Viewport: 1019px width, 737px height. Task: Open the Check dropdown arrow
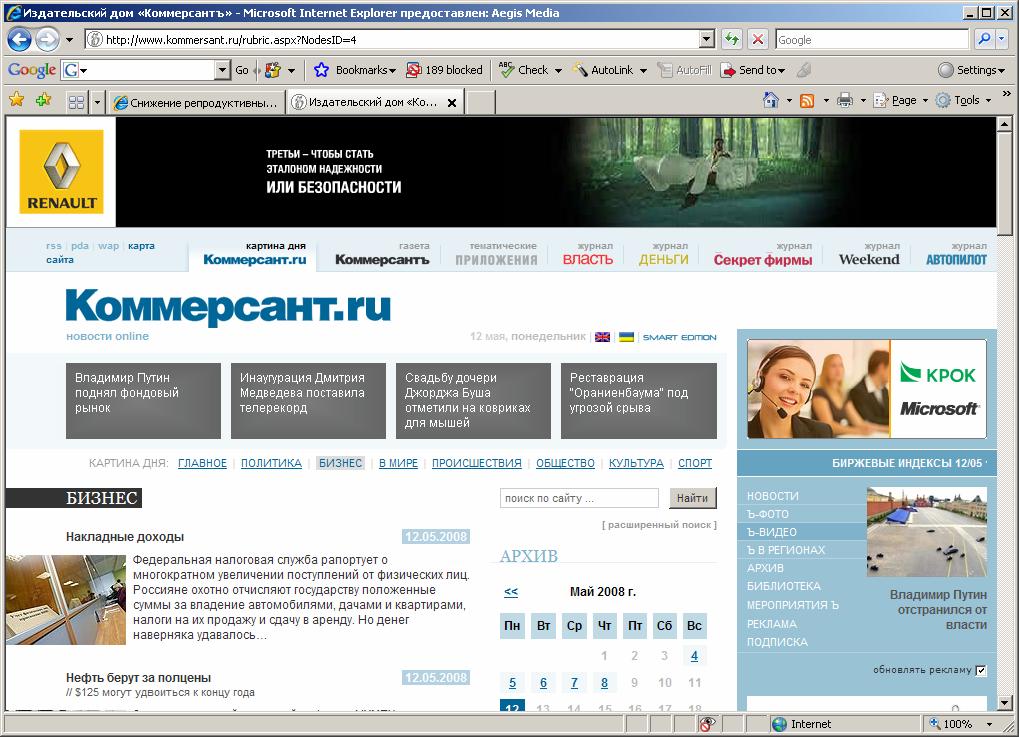(558, 70)
